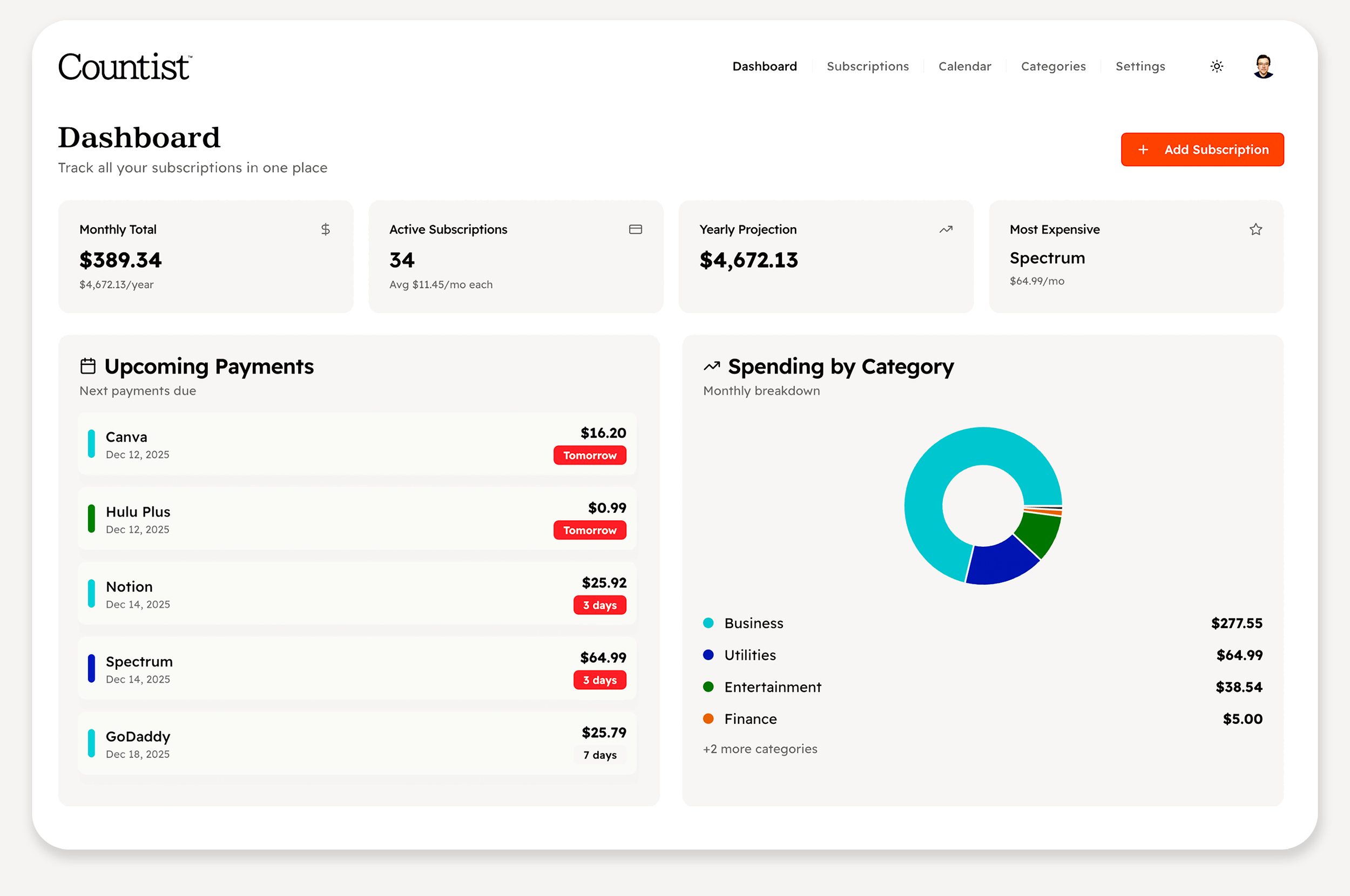
Task: Switch to the Calendar tab
Action: pyautogui.click(x=964, y=66)
